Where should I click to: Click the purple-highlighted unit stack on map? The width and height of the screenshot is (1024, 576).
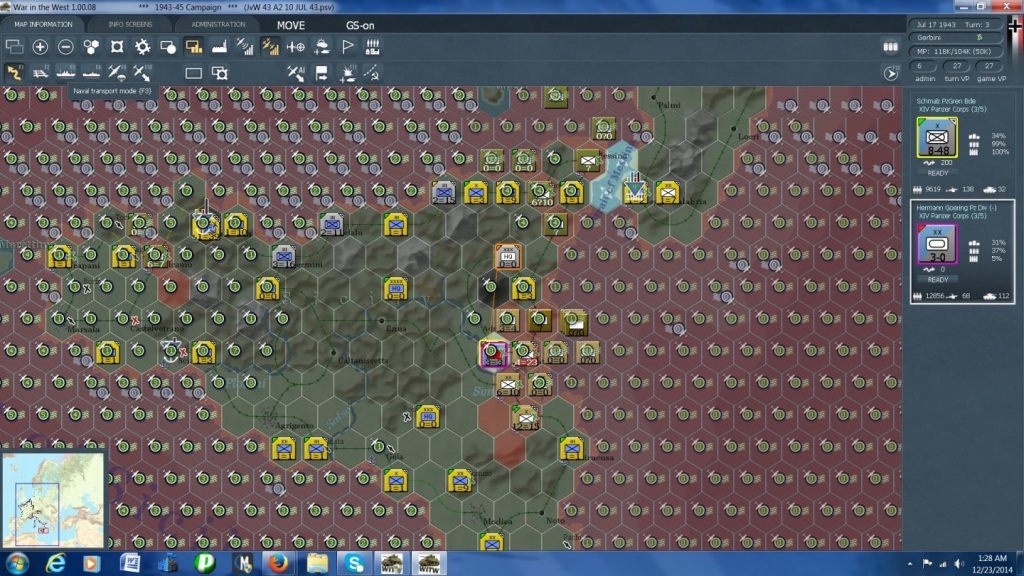(493, 353)
